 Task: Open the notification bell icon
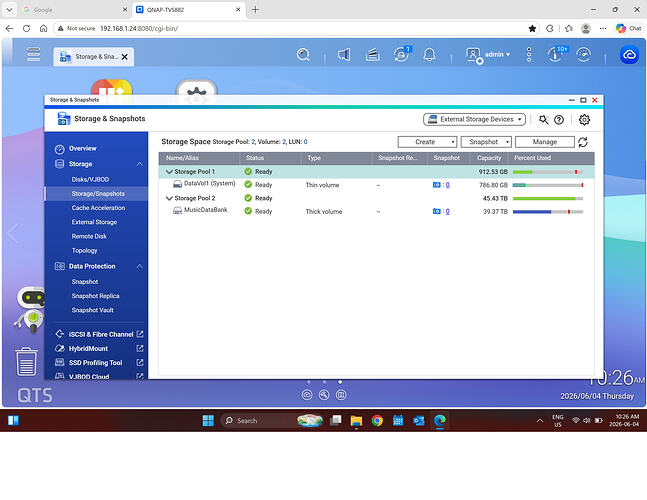point(429,54)
